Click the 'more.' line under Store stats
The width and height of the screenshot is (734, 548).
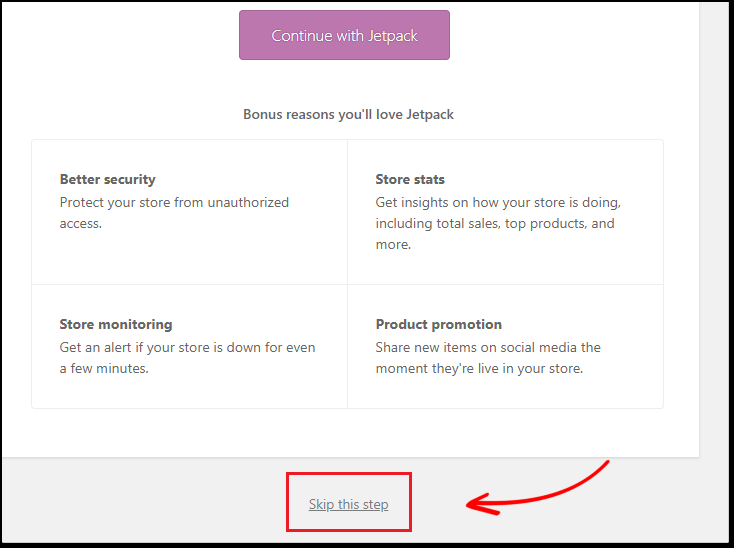tap(393, 245)
